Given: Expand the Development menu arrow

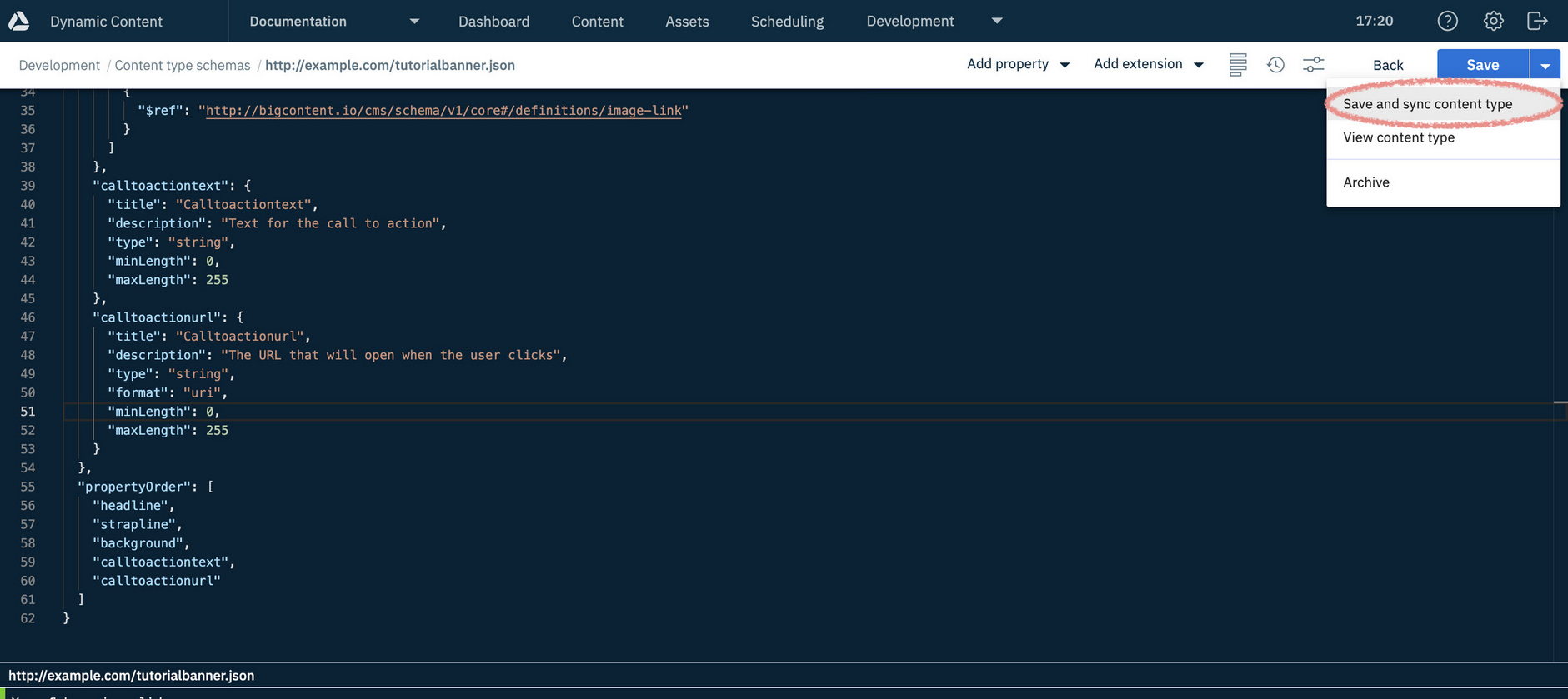Looking at the screenshot, I should coord(997,21).
